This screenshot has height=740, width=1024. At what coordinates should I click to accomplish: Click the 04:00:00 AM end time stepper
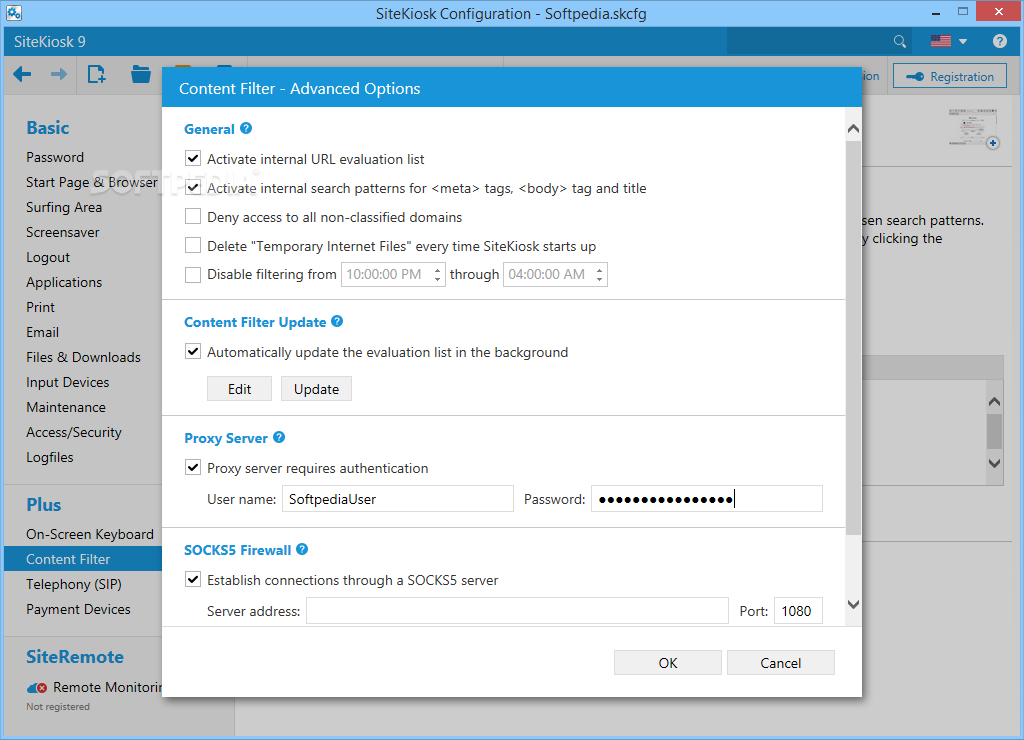[x=600, y=274]
